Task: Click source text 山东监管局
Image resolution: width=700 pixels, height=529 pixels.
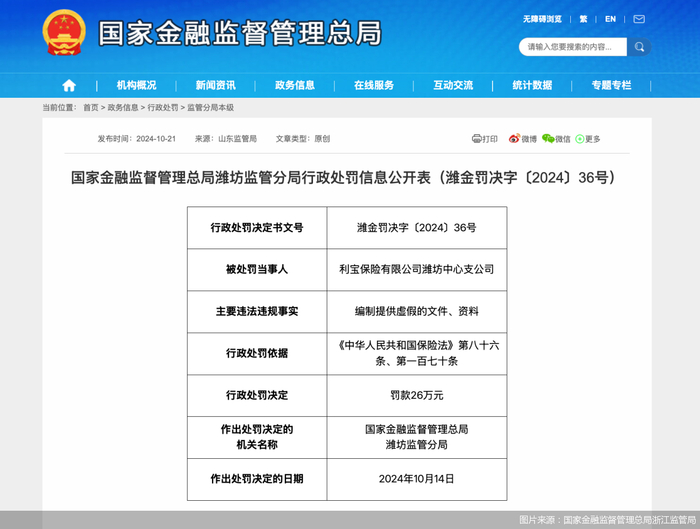Action: (238, 139)
